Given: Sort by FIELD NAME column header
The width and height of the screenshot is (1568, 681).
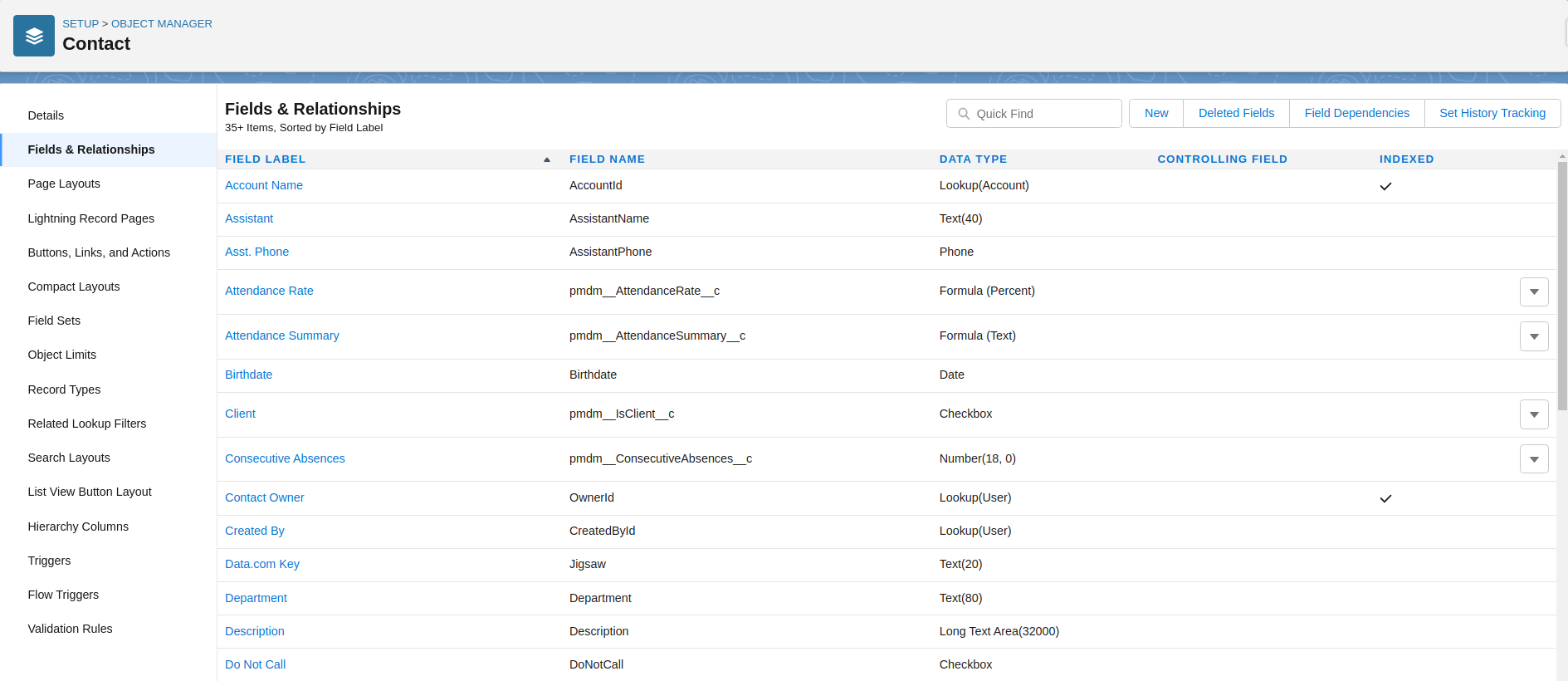Looking at the screenshot, I should click(x=607, y=159).
